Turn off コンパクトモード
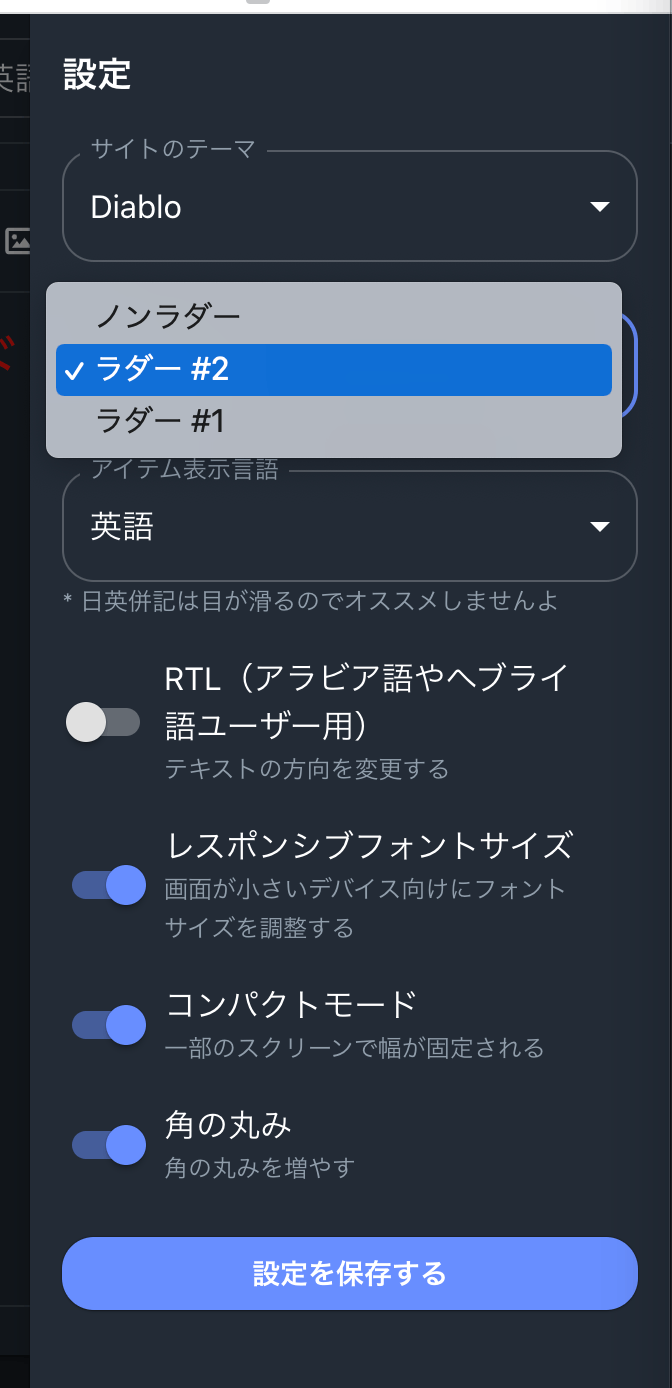Screen dimensions: 672x1388 (x=107, y=1025)
